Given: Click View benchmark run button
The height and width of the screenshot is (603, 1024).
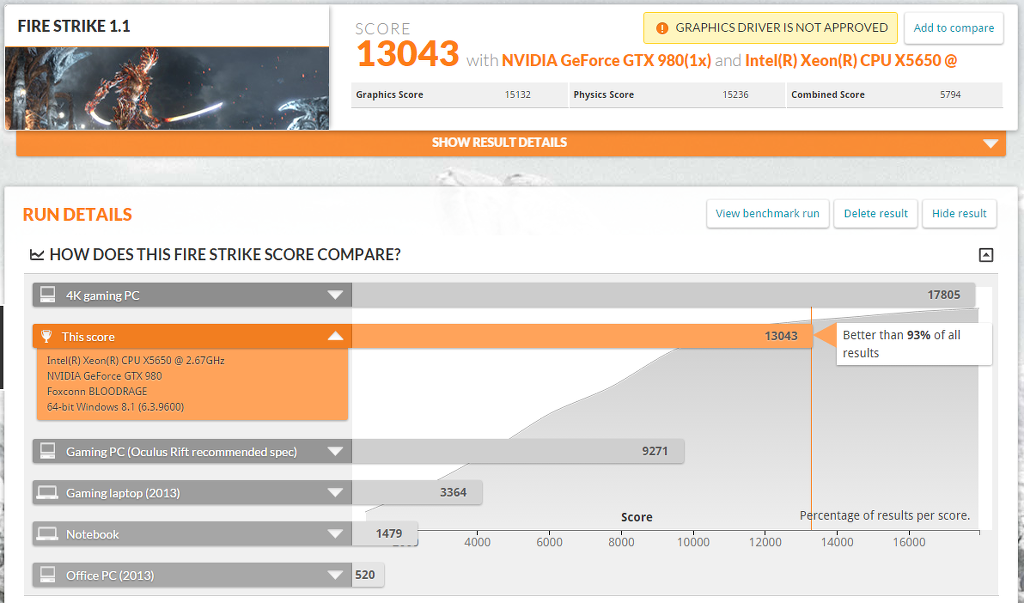Looking at the screenshot, I should (x=767, y=213).
